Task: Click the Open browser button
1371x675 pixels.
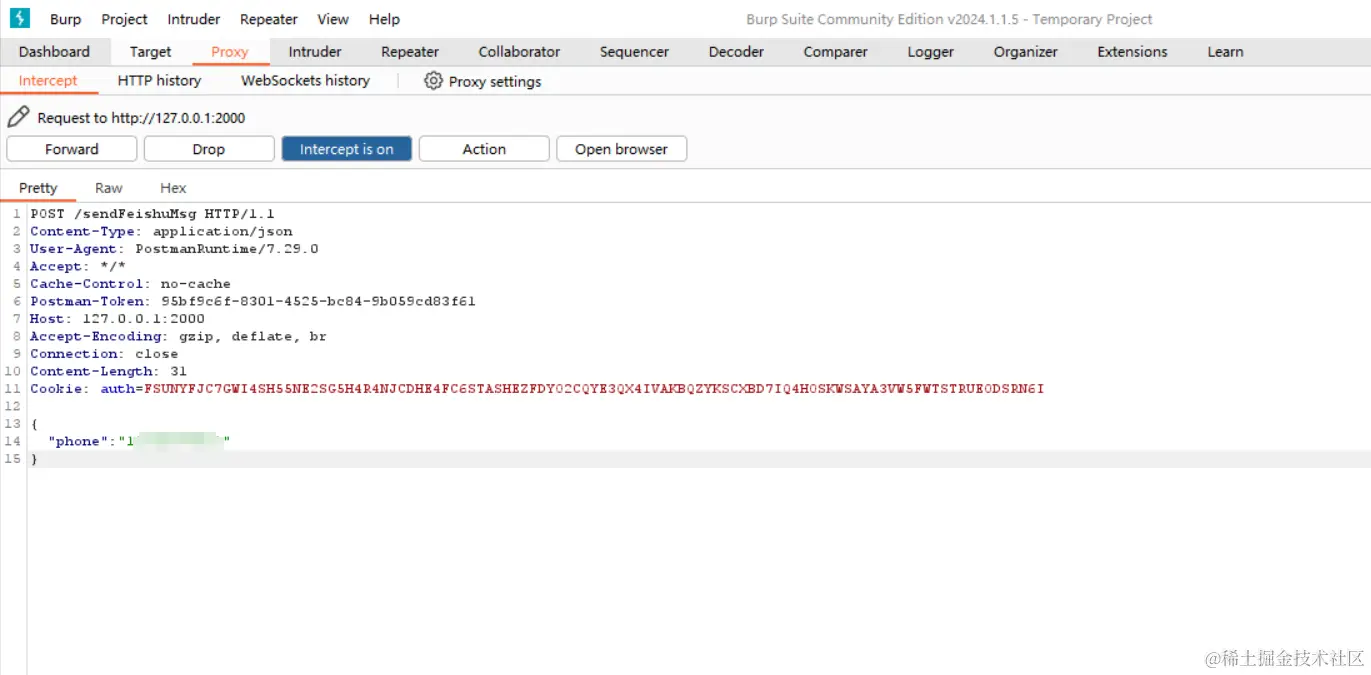Action: coord(621,149)
